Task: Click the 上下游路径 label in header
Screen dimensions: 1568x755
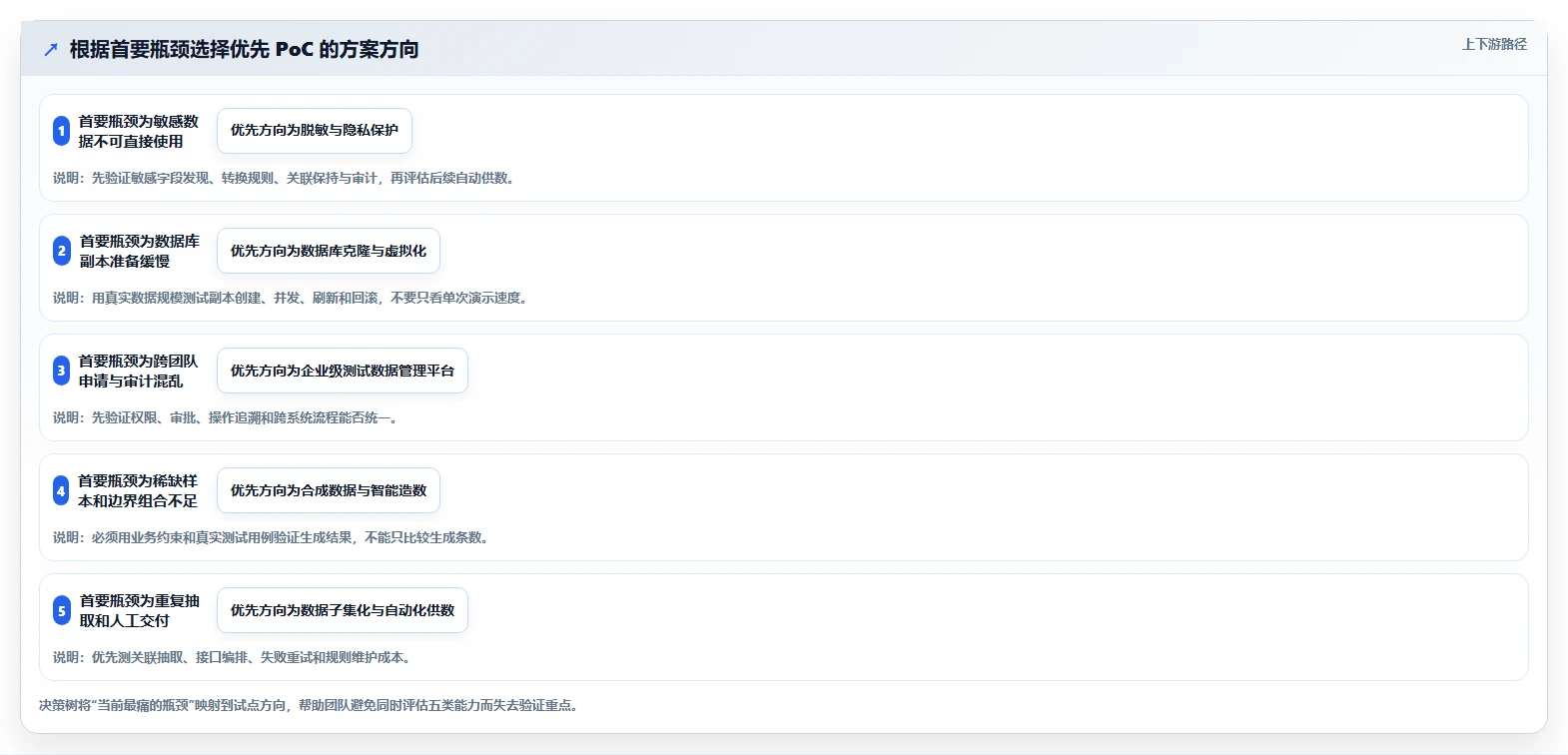Action: [1494, 44]
